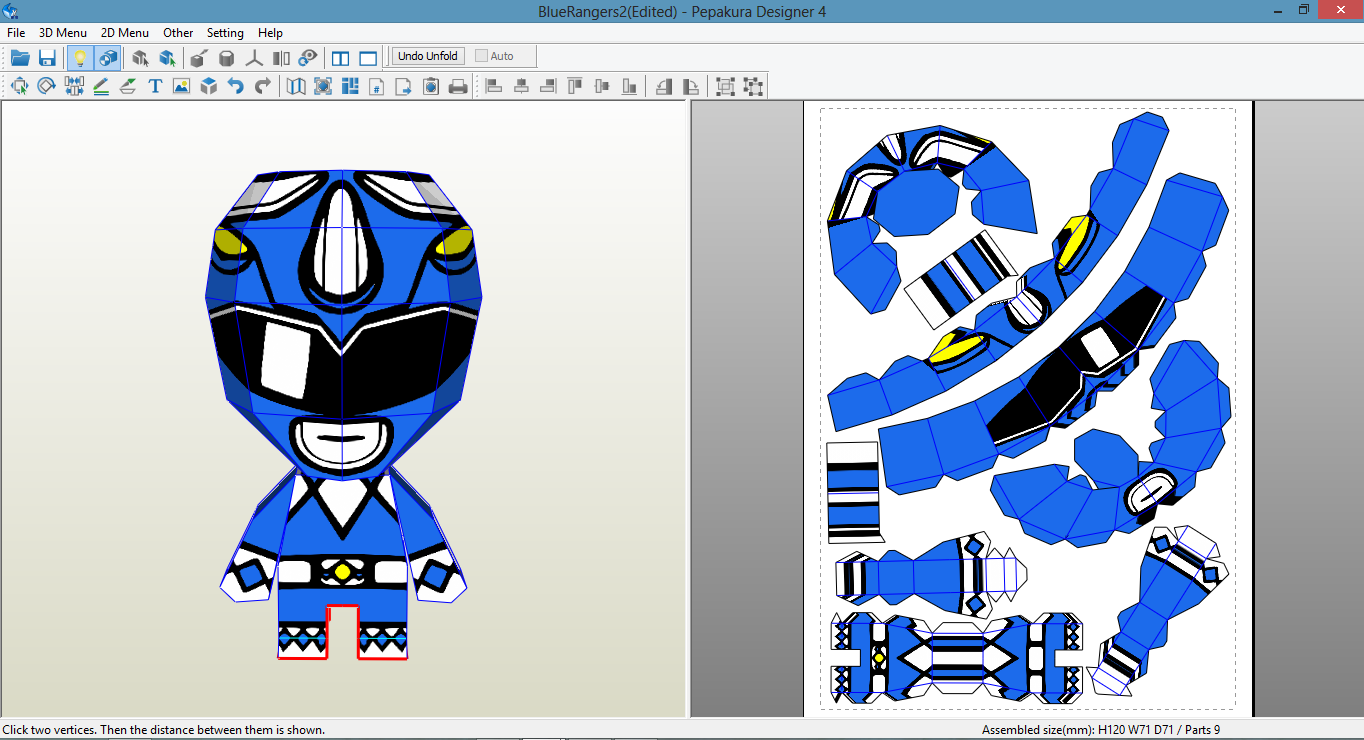Click the ungroup parts icon
This screenshot has height=740, width=1364.
coord(753,86)
